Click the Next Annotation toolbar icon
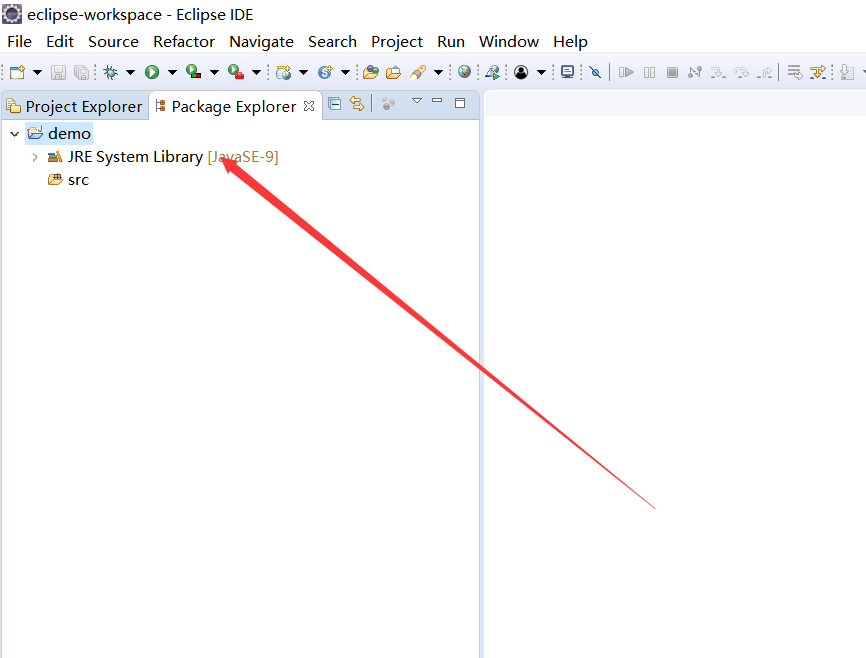Image resolution: width=866 pixels, height=658 pixels. (847, 72)
